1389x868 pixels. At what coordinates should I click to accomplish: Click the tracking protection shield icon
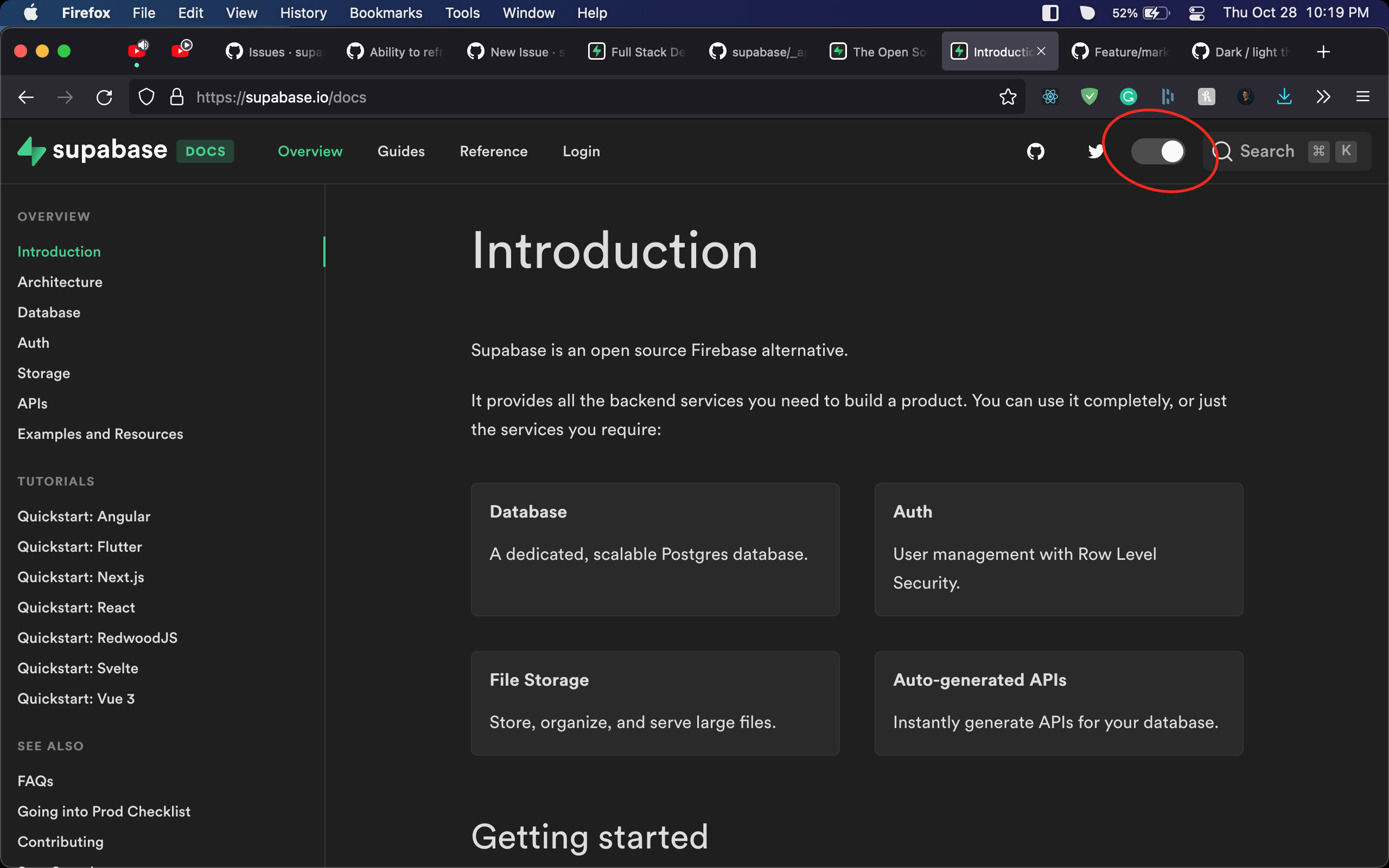pyautogui.click(x=146, y=97)
